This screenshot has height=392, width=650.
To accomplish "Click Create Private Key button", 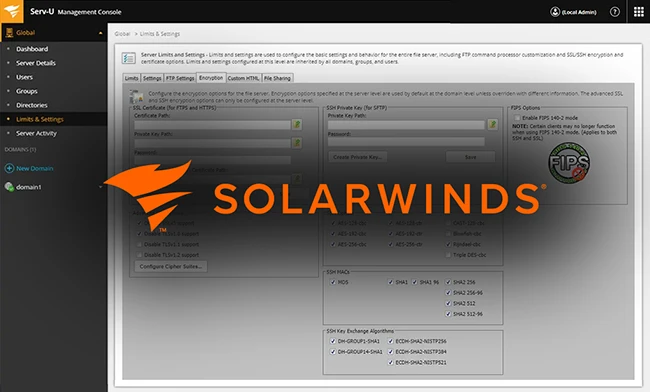I will click(x=358, y=157).
